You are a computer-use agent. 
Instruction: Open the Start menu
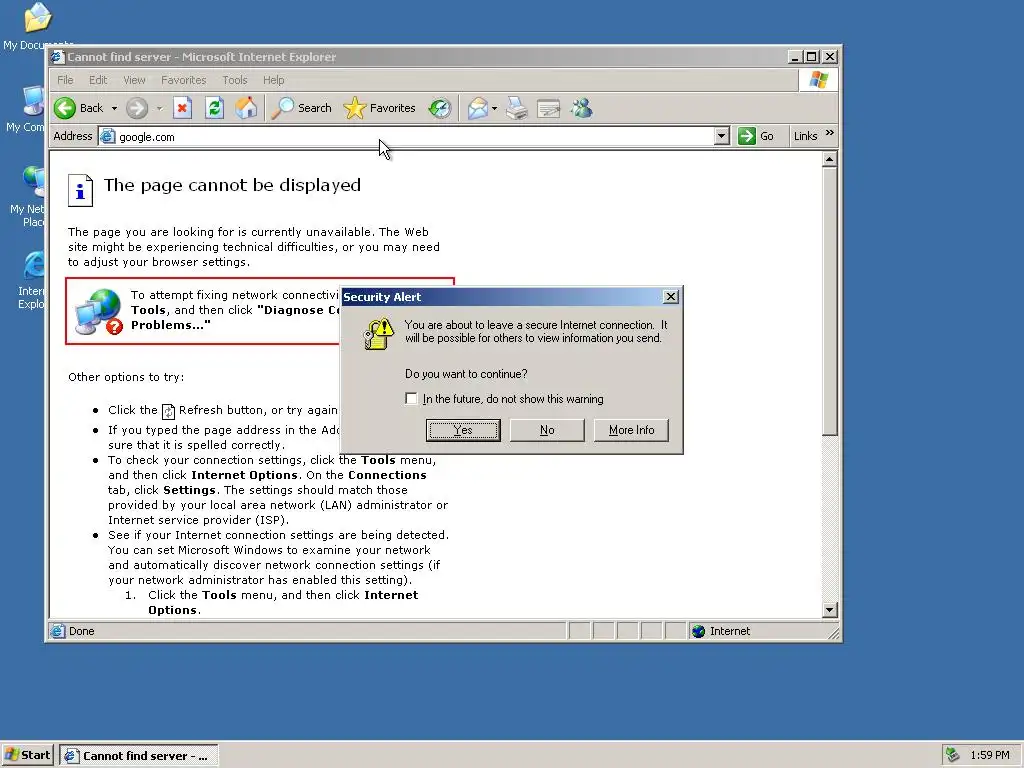tap(28, 756)
